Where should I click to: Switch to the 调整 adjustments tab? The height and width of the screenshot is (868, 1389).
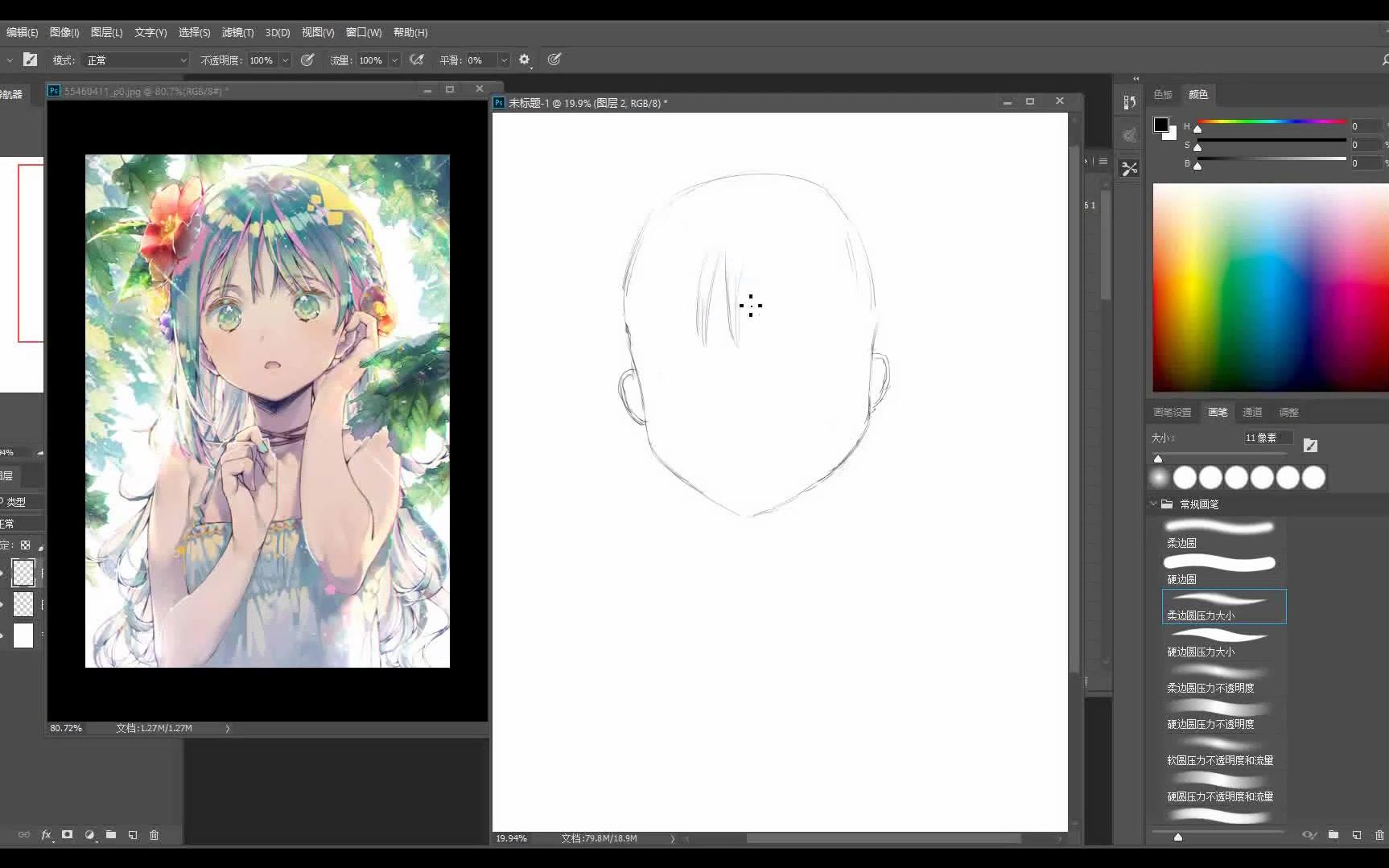(1288, 412)
